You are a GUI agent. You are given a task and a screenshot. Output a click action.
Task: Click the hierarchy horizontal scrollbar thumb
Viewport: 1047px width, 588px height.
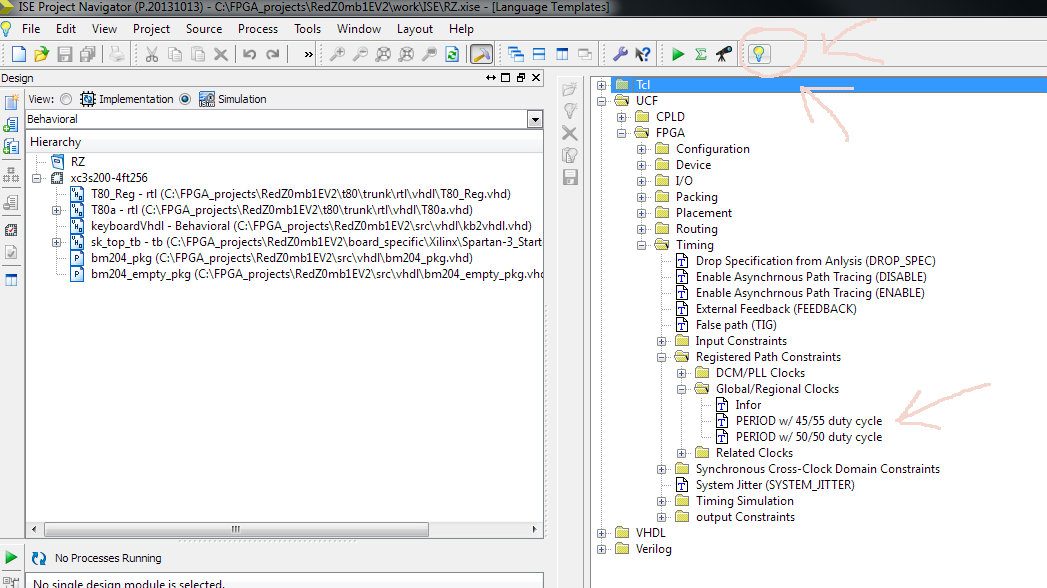click(x=236, y=529)
